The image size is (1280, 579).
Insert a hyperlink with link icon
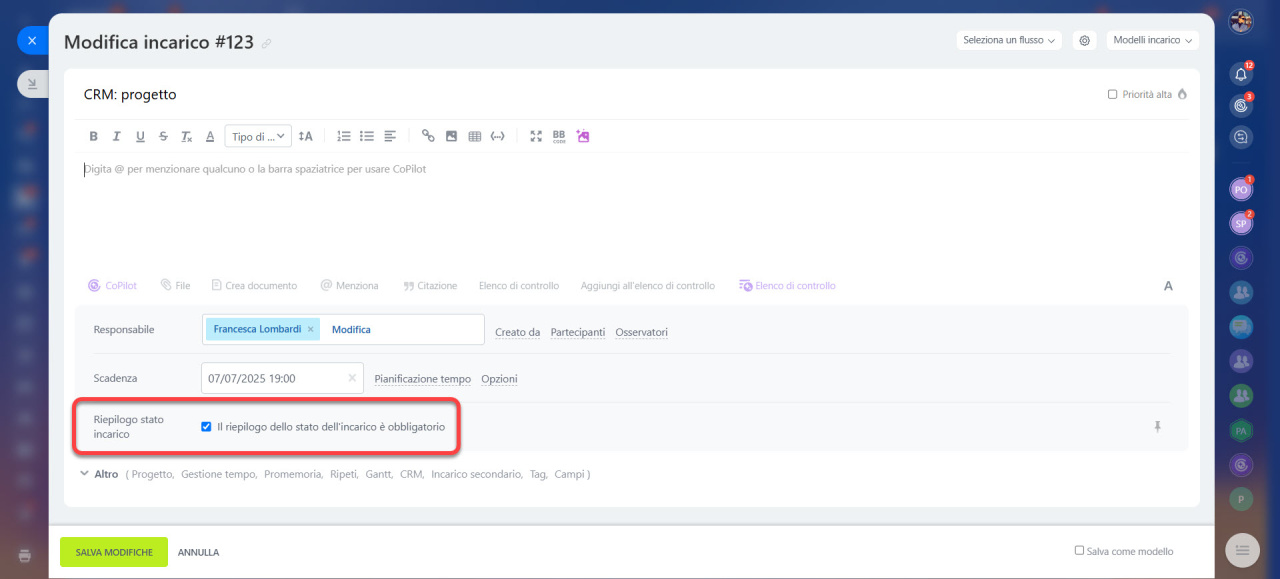coord(428,136)
